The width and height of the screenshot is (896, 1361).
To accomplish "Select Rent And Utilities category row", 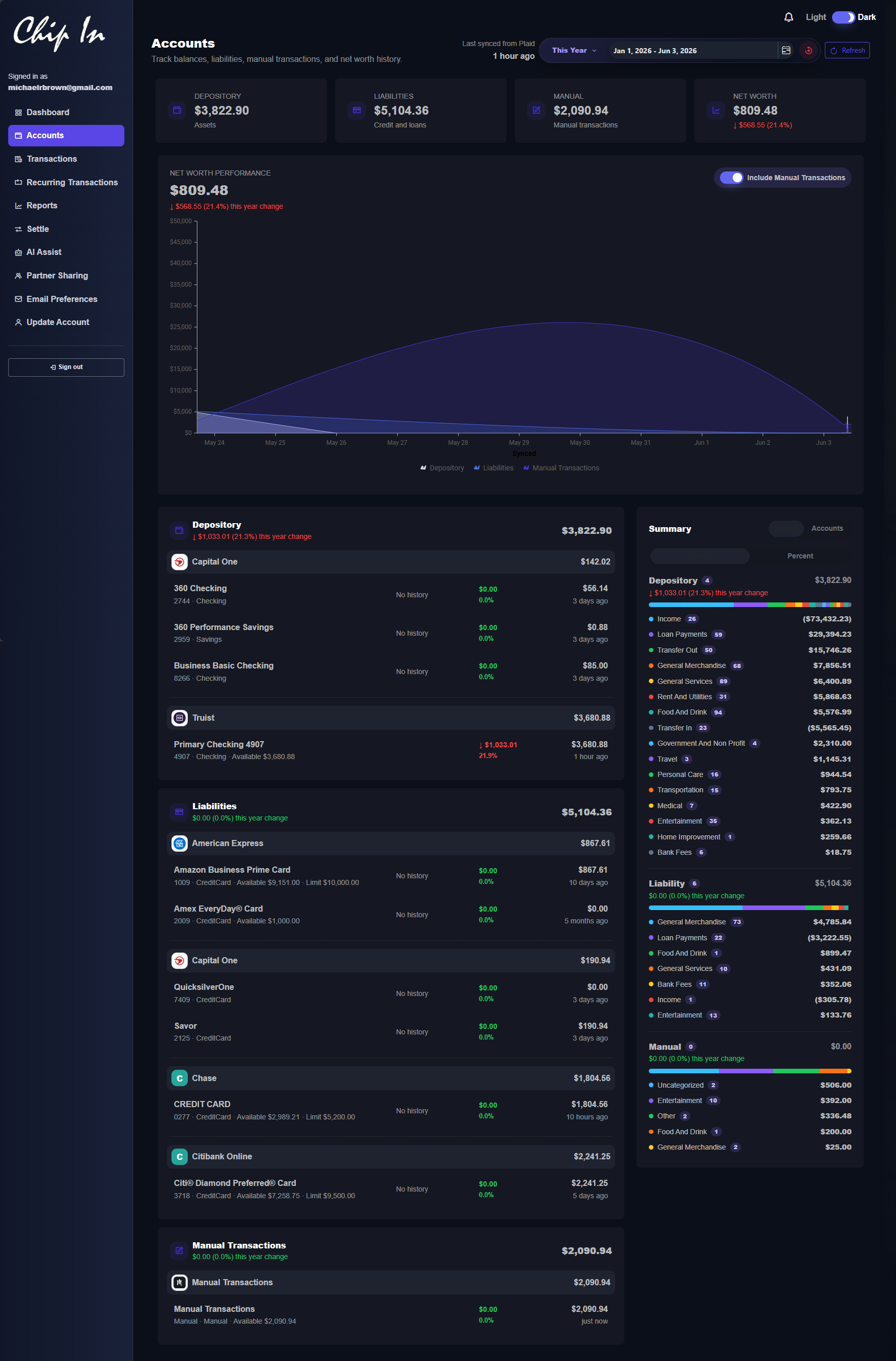I will coord(750,697).
